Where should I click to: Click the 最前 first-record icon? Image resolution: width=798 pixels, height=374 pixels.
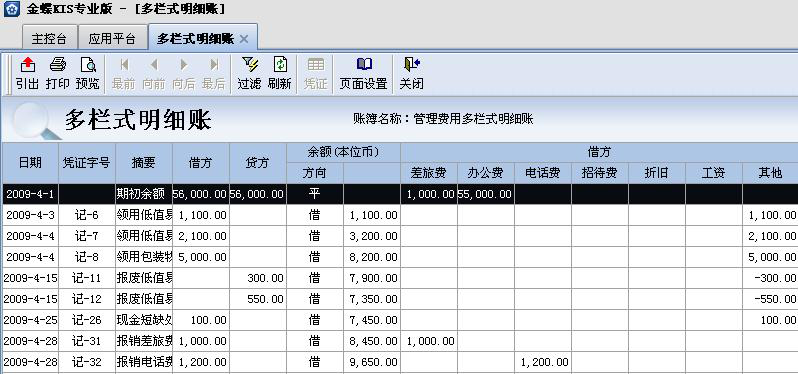(124, 65)
